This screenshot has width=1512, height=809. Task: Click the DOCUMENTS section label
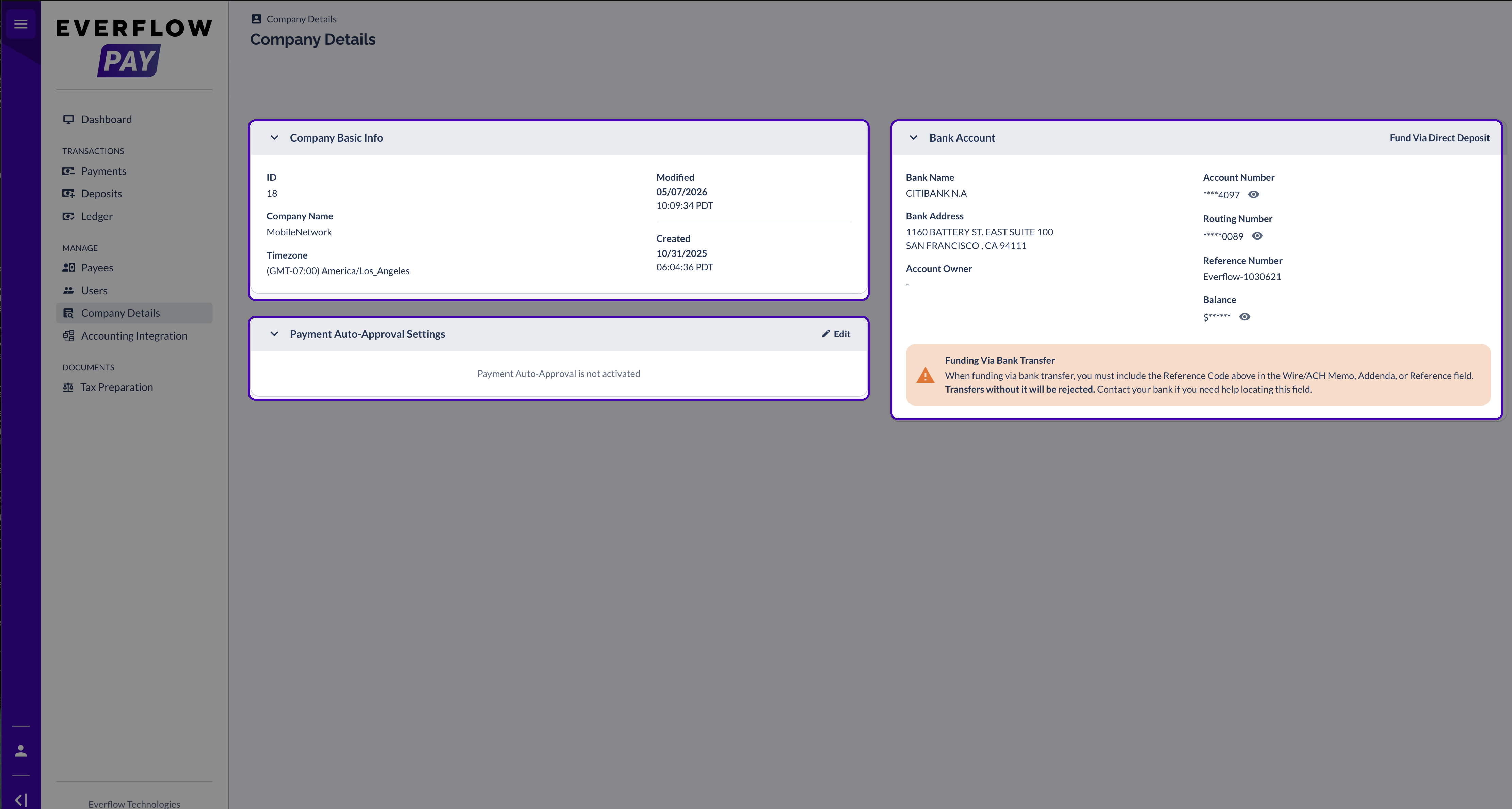pos(88,367)
